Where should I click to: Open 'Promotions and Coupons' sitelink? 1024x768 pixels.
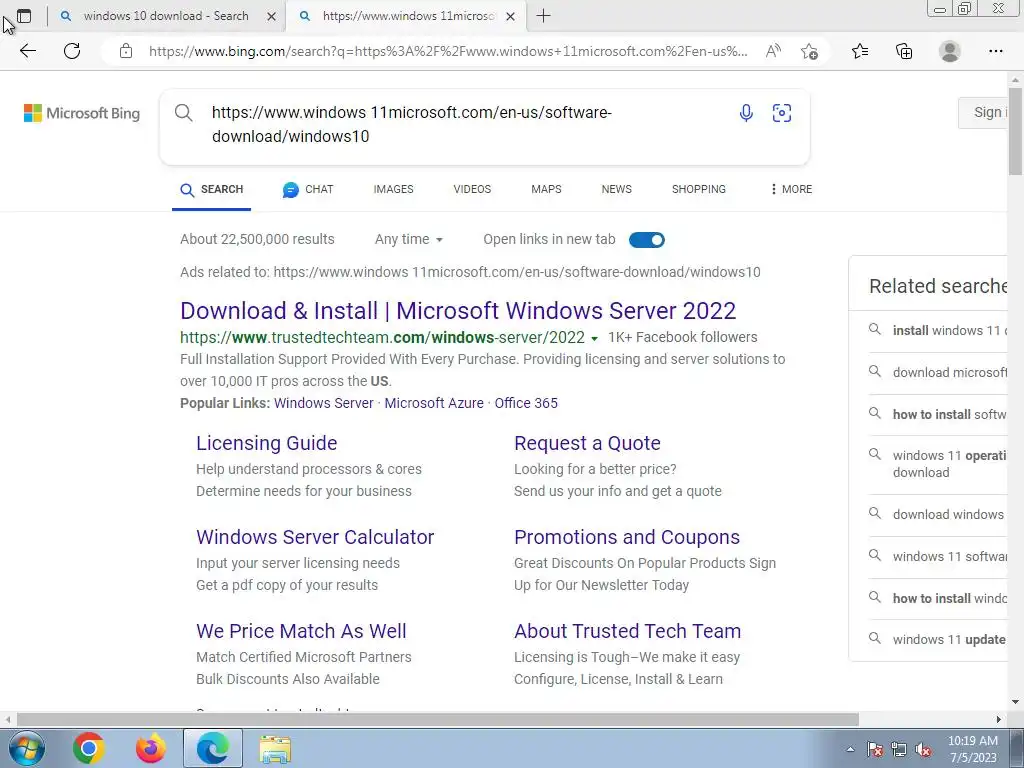627,537
